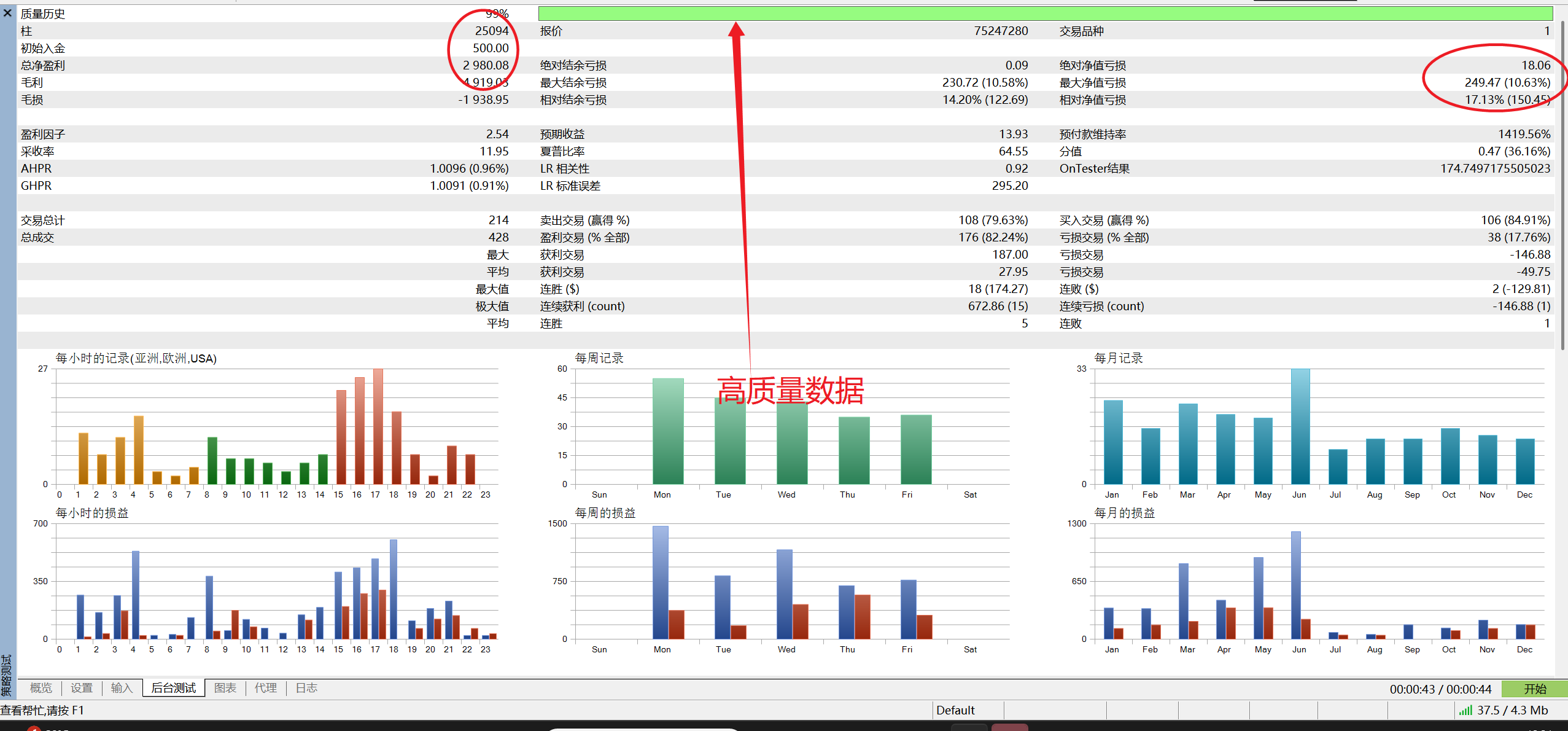Click the 37.5 / 4.3 Mb traffic indicator

(x=1512, y=710)
